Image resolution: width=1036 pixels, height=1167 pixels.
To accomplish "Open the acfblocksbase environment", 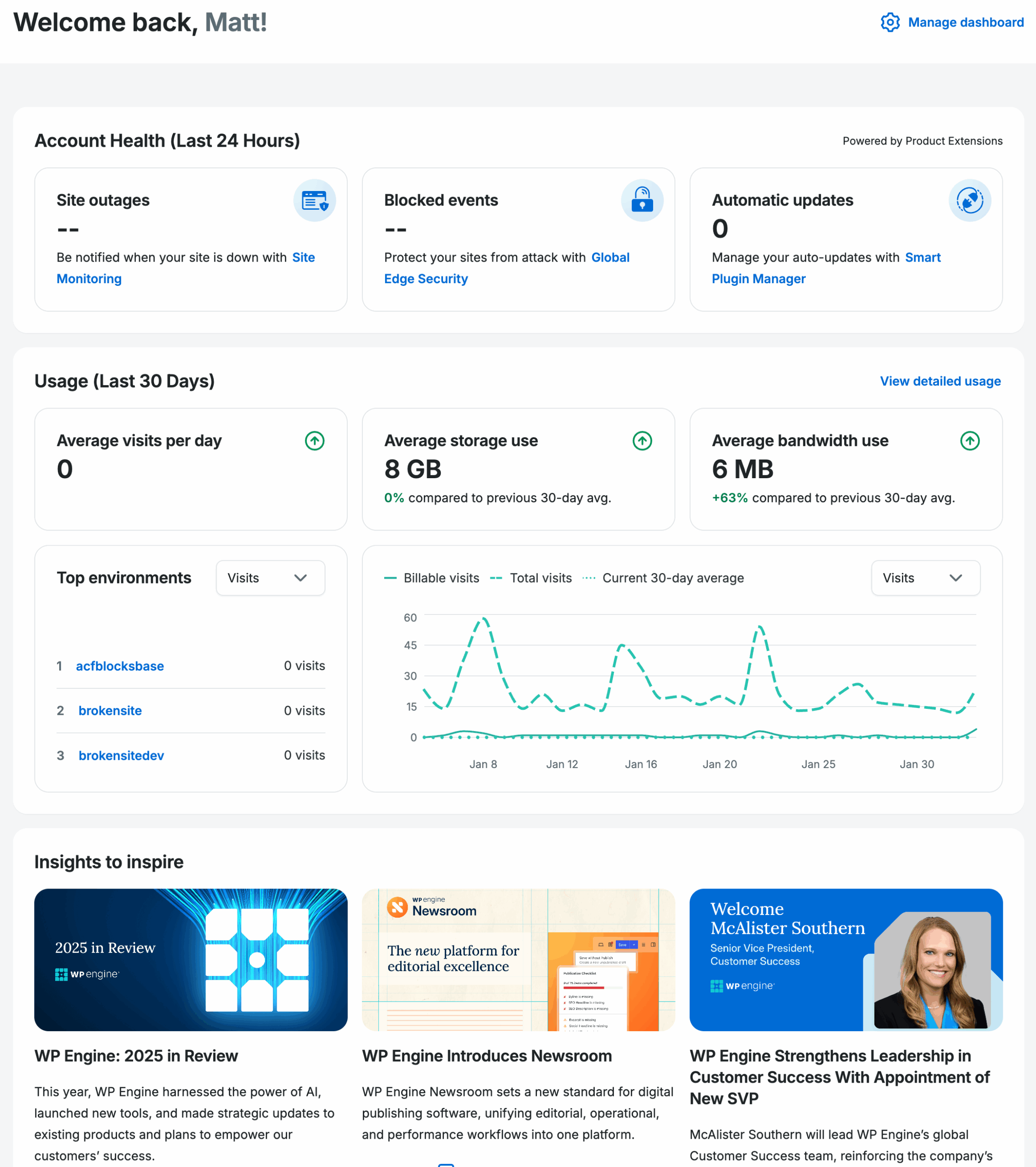I will click(120, 666).
